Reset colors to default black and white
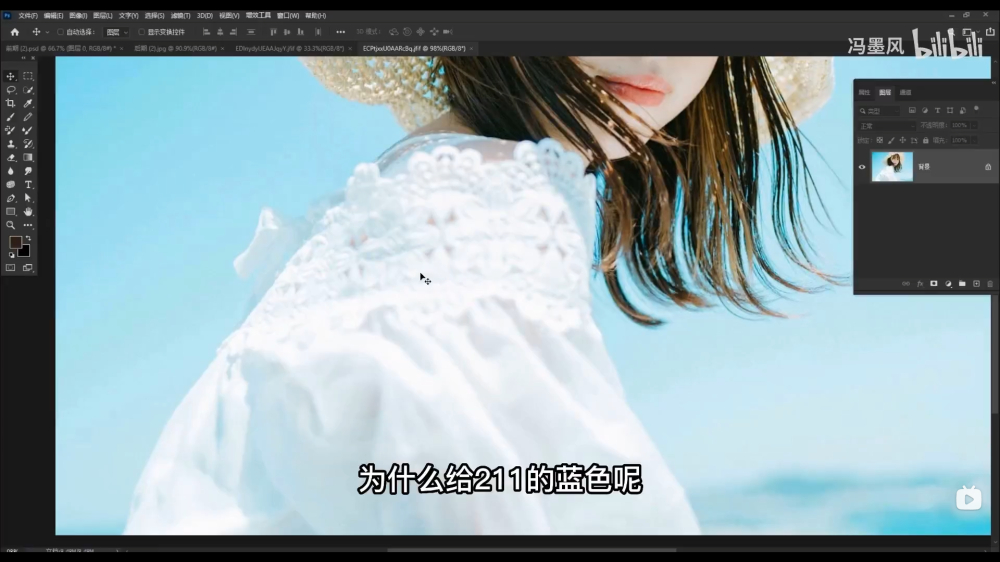The width and height of the screenshot is (1000, 562). pyautogui.click(x=11, y=255)
